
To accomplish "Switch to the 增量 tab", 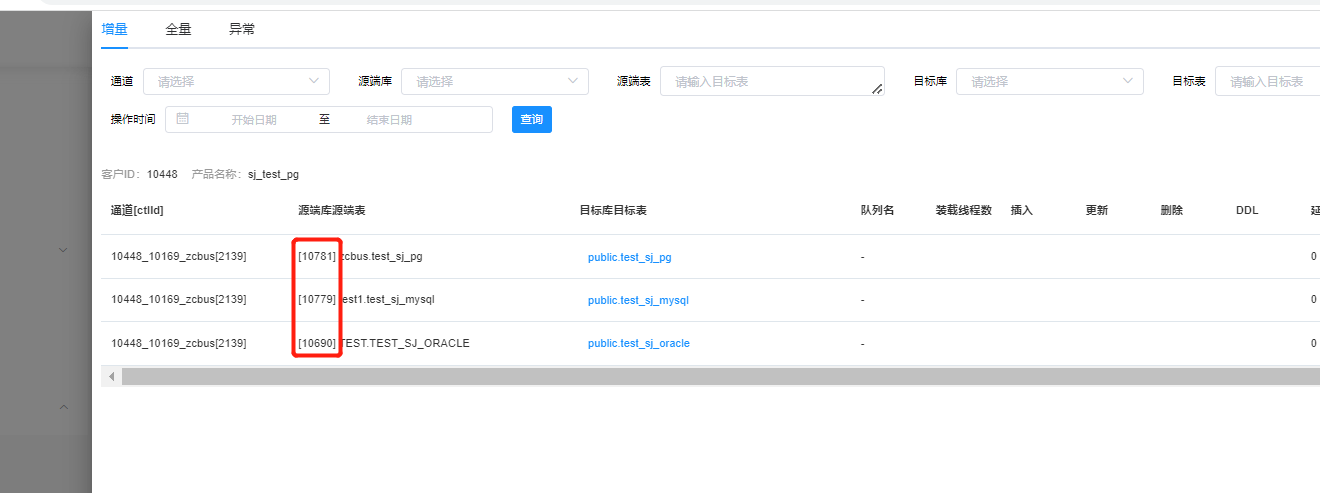I will 115,29.
